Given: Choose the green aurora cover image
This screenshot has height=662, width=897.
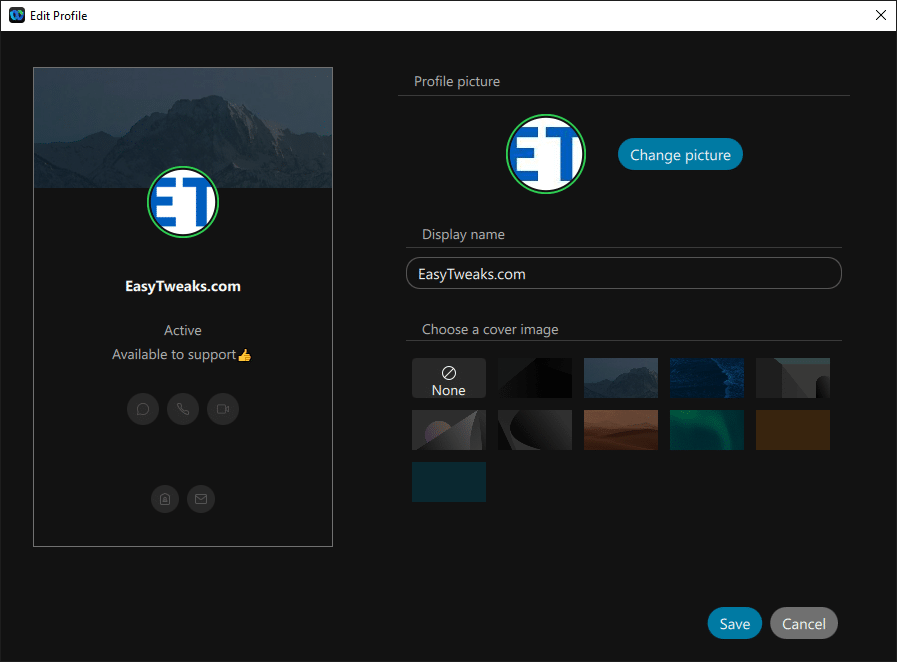Looking at the screenshot, I should (707, 430).
